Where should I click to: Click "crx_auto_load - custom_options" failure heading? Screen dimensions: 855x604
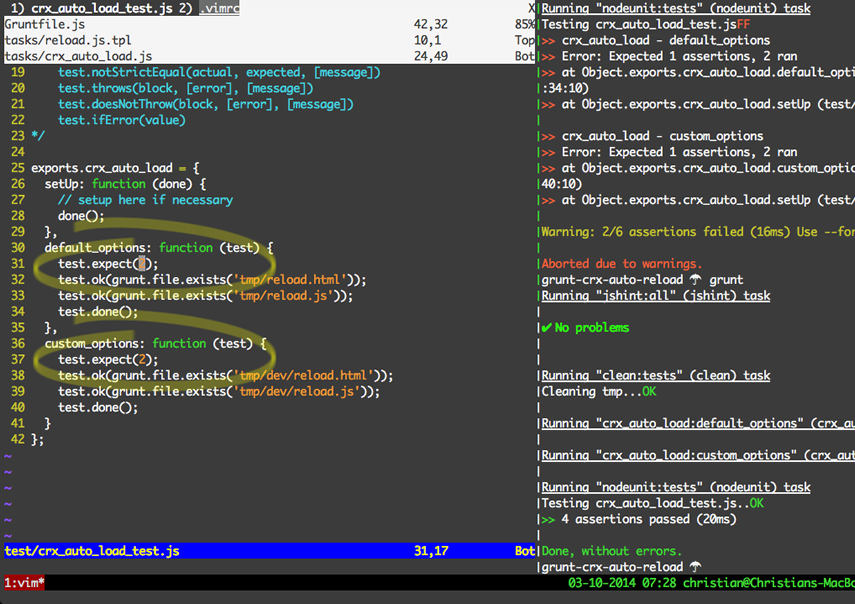click(x=663, y=136)
